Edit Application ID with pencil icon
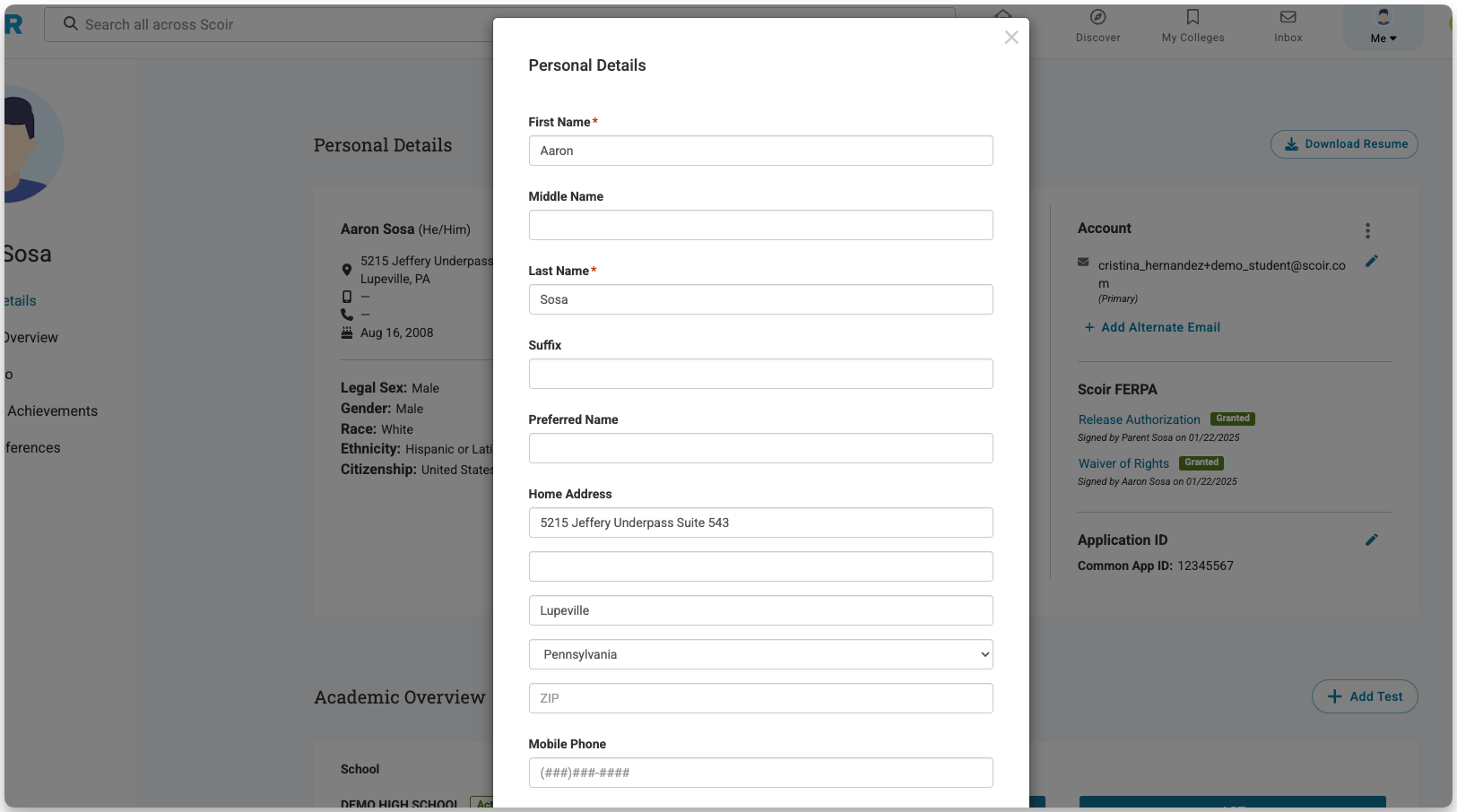This screenshot has width=1457, height=812. point(1371,540)
